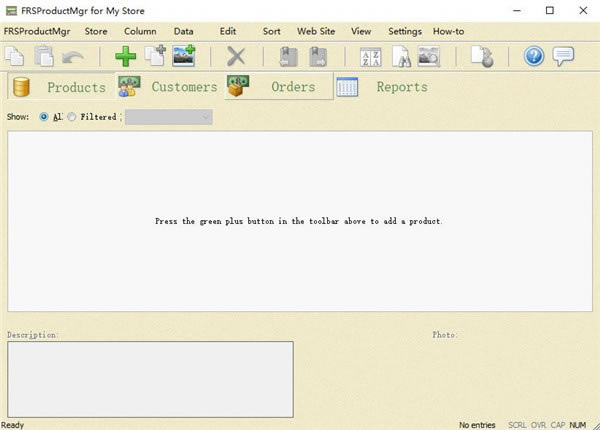The width and height of the screenshot is (600, 430).
Task: Click inside the Description text box
Action: (x=150, y=378)
